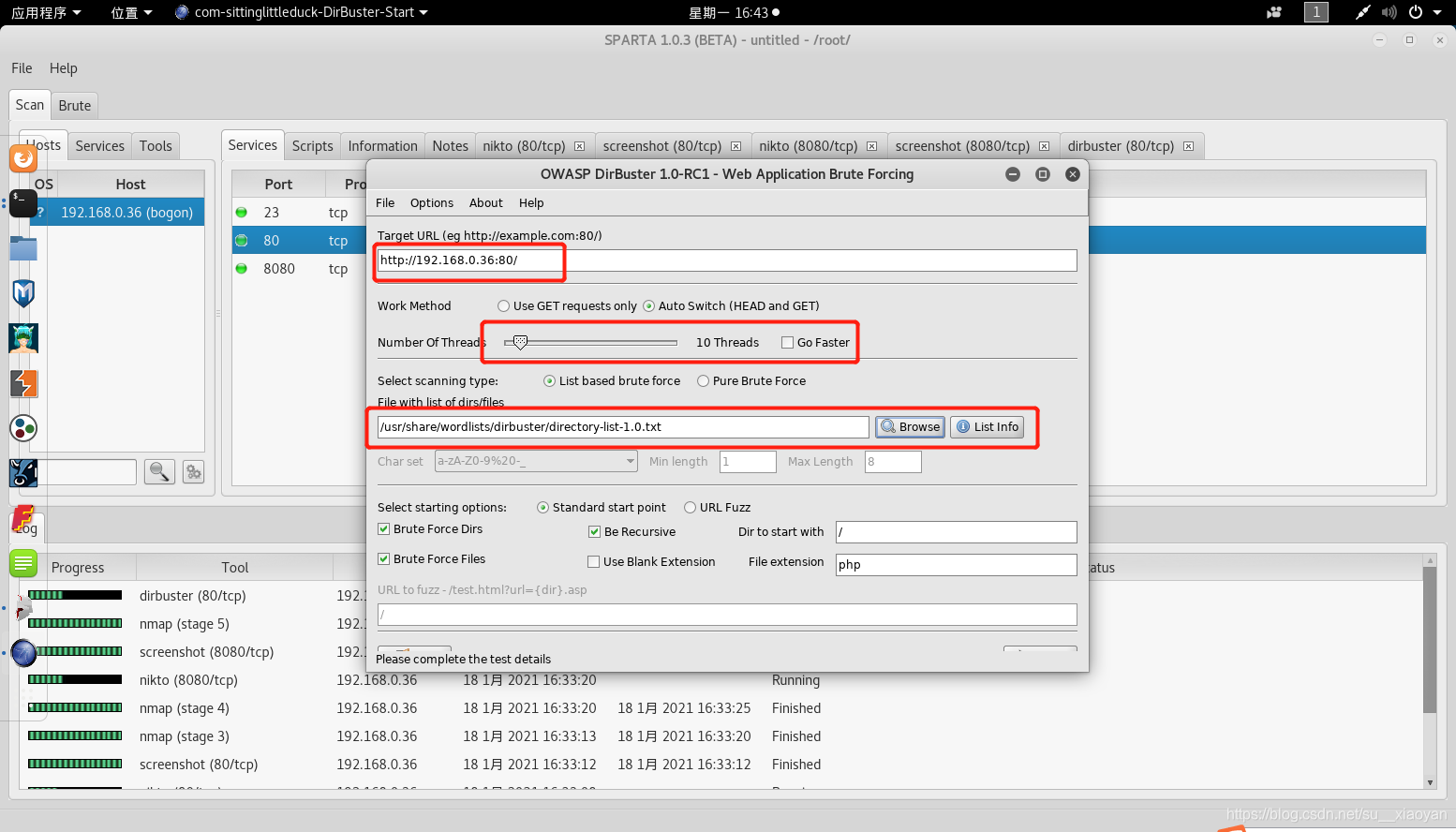This screenshot has height=832, width=1456.
Task: Open the Notes tab
Action: (450, 146)
